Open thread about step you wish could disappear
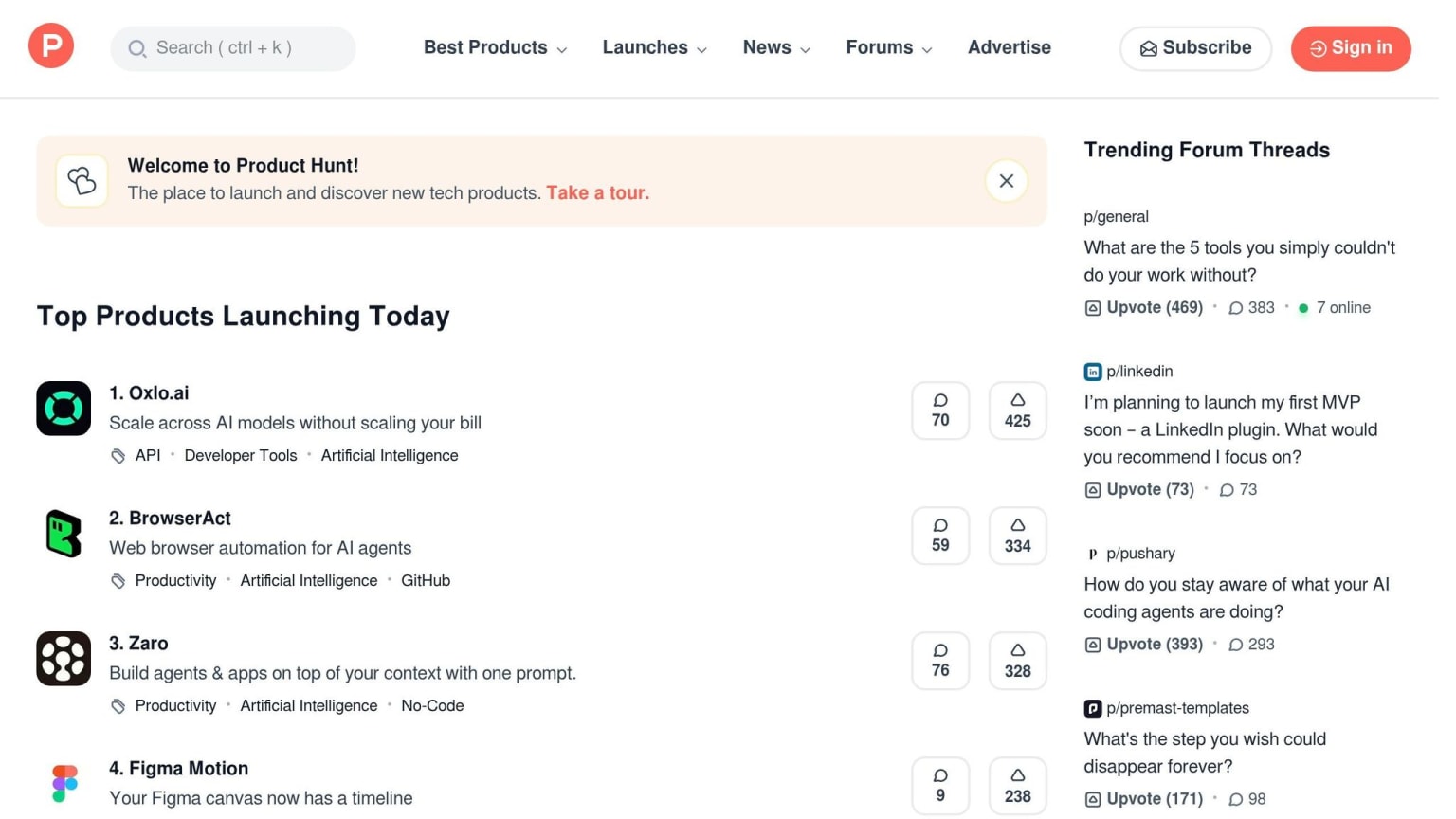1456x819 pixels. pyautogui.click(x=1205, y=753)
